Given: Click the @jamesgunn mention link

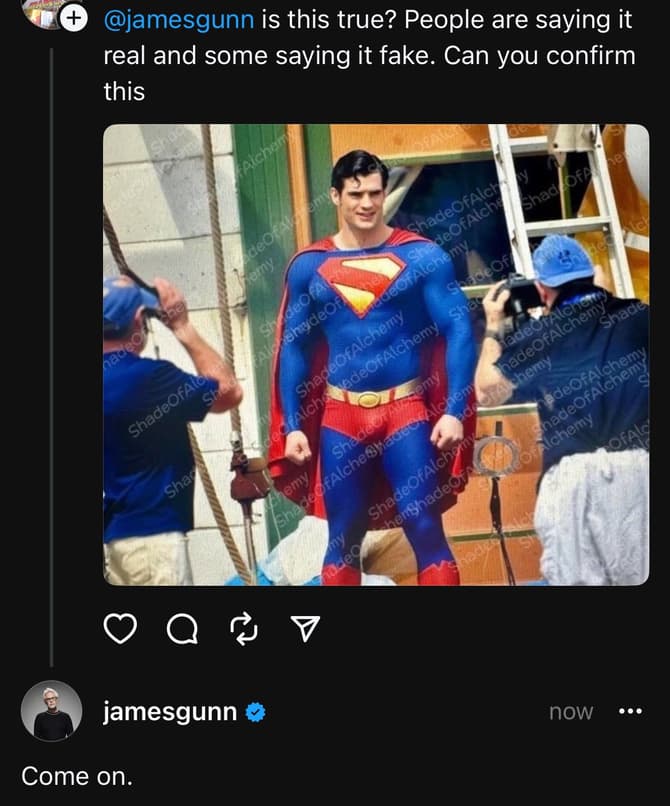Looking at the screenshot, I should point(179,17).
